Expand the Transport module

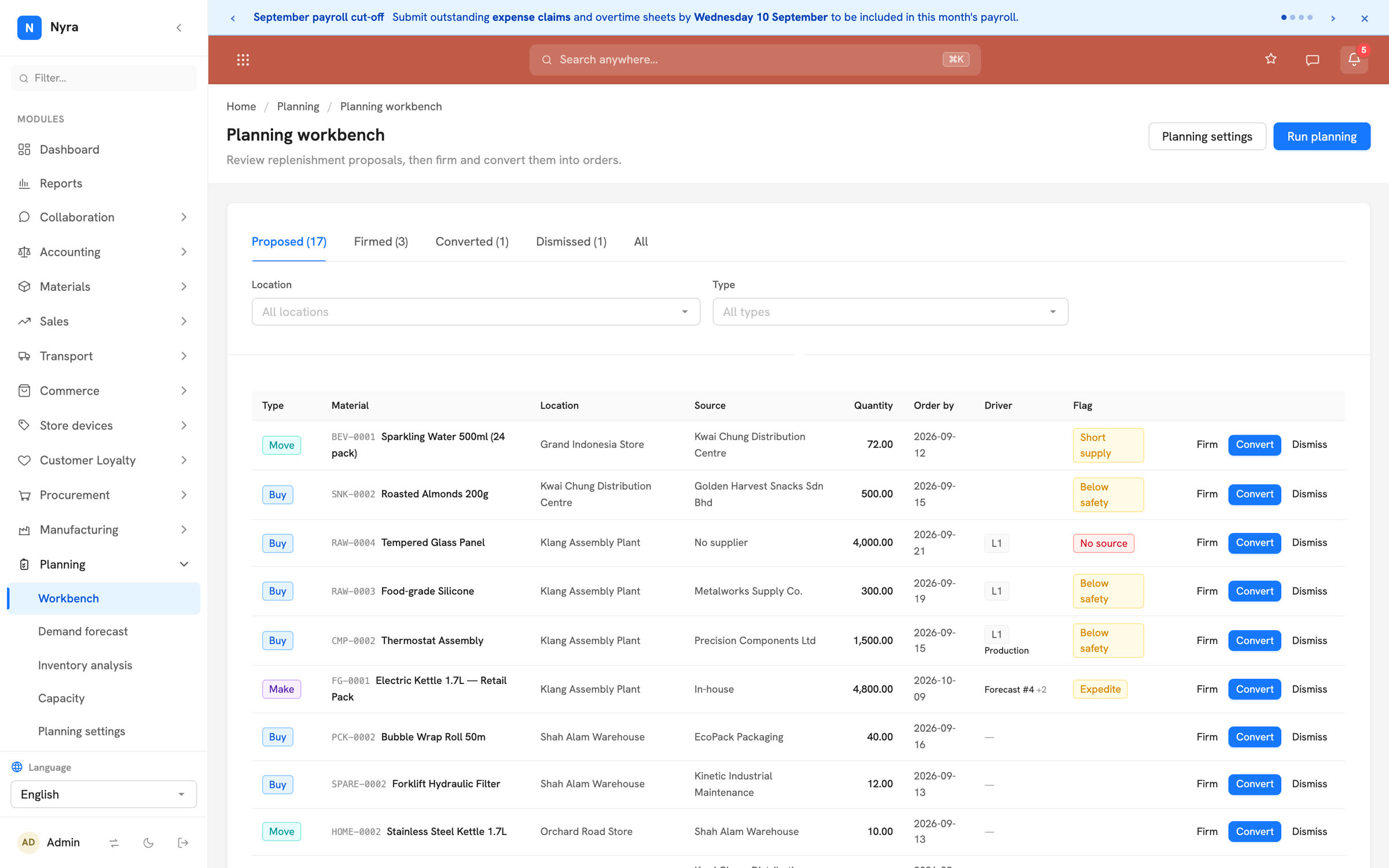click(x=104, y=356)
